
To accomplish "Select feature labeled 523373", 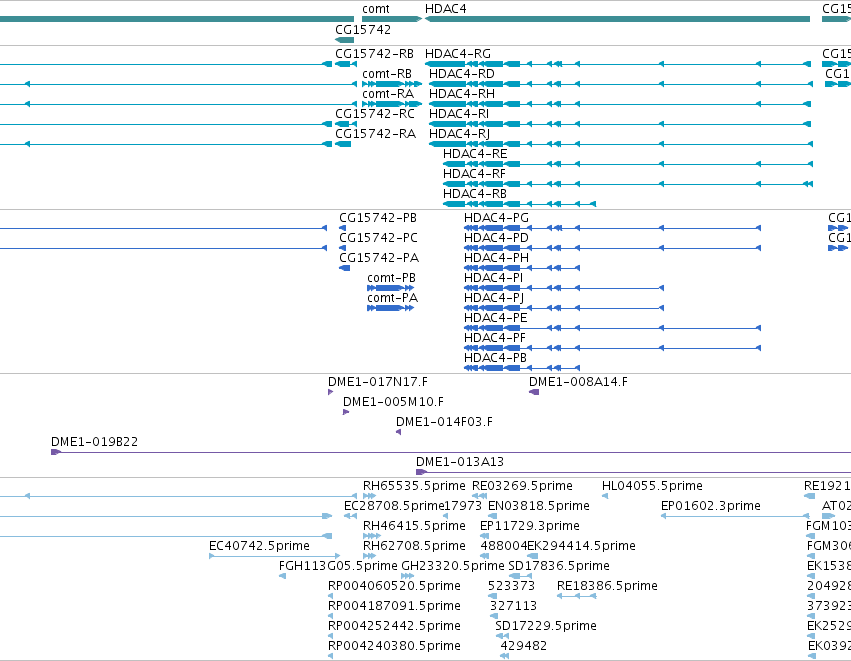I will click(511, 587).
